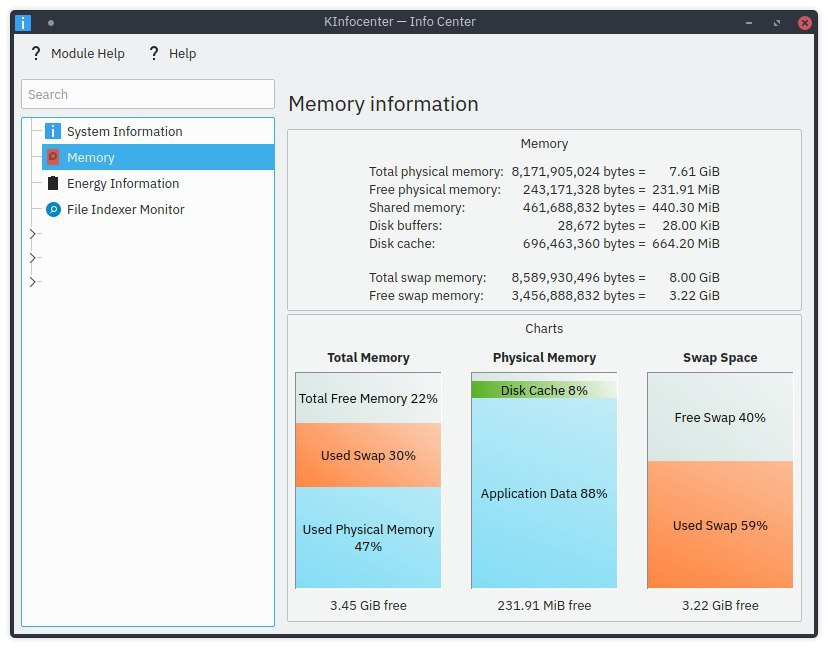
Task: Click the KInfocenter app icon in title bar
Action: click(23, 22)
